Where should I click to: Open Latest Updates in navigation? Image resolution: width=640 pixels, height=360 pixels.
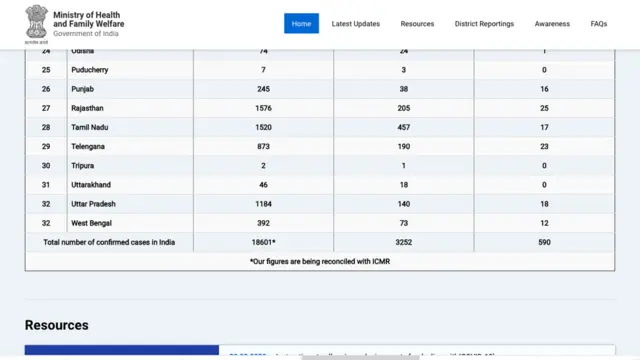356,24
